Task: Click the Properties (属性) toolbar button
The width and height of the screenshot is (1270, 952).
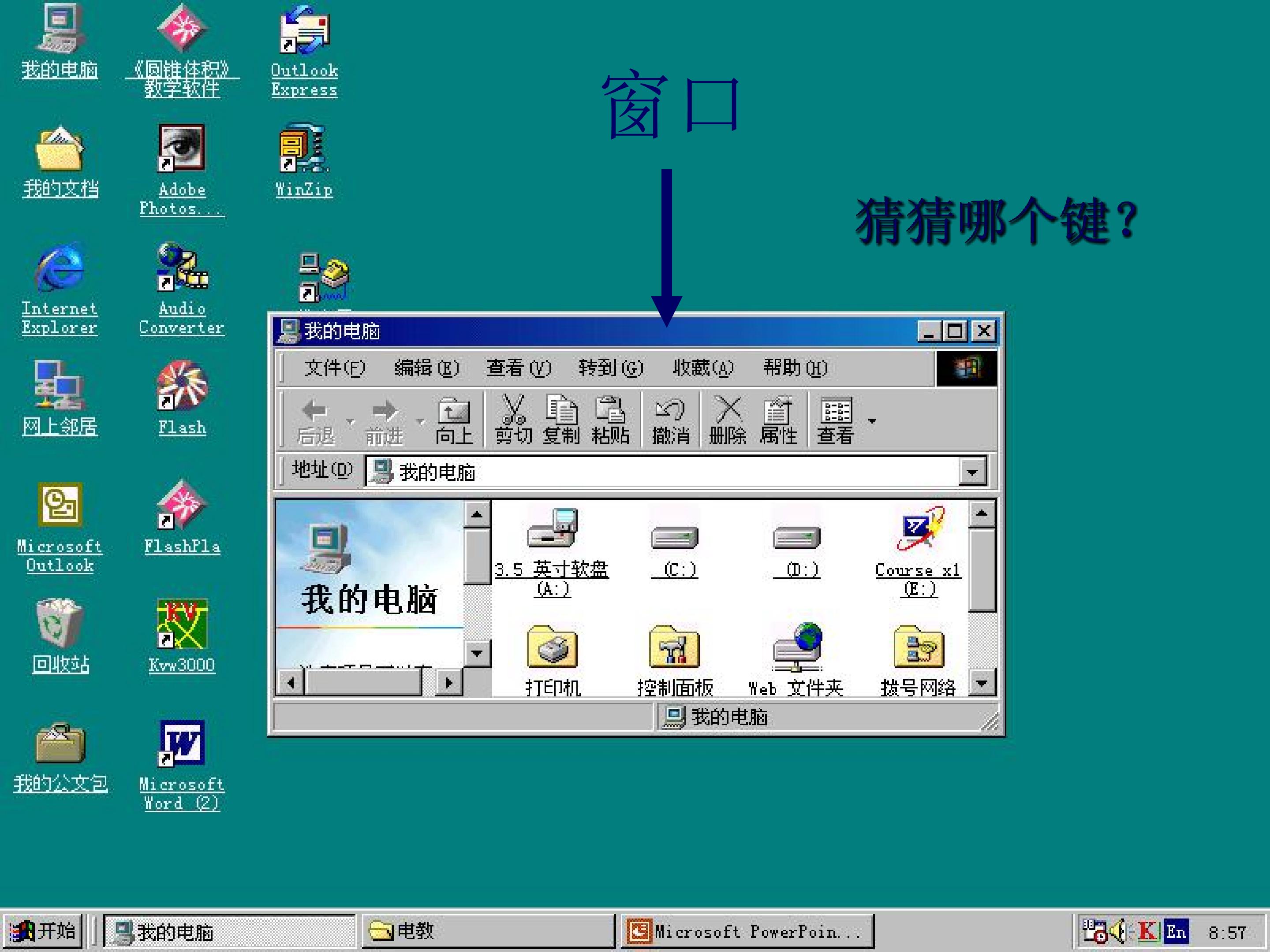Action: coord(778,420)
